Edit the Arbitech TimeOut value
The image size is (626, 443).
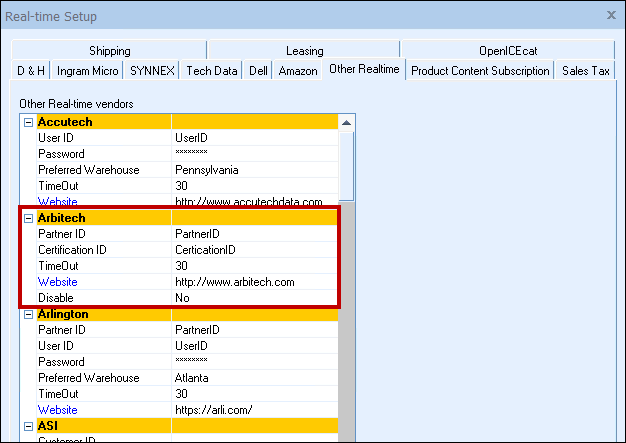255,266
